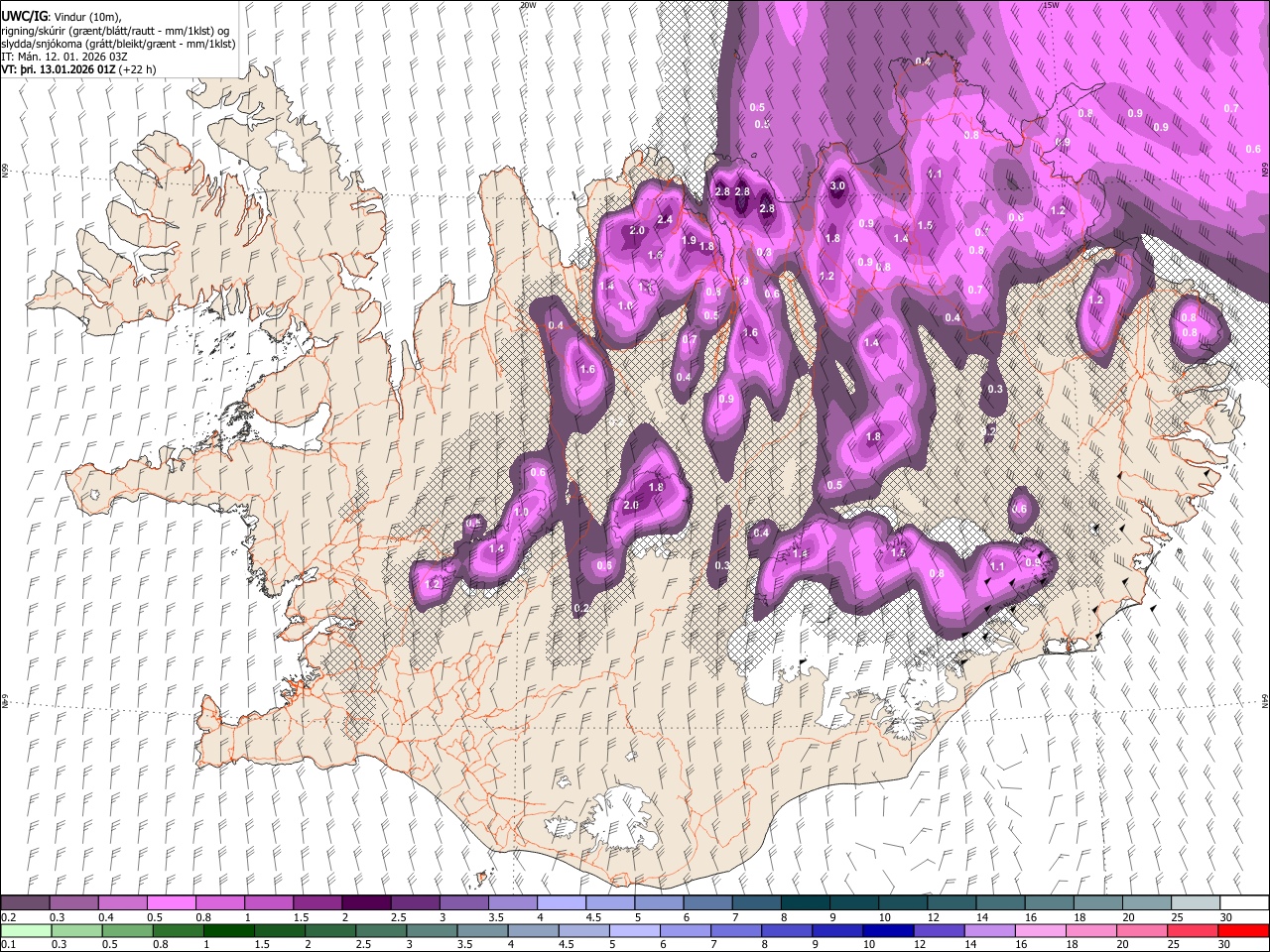Viewport: 1270px width, 952px height.
Task: Click the darkest purple 2–2.5 snow legend swatch
Action: pos(365,903)
